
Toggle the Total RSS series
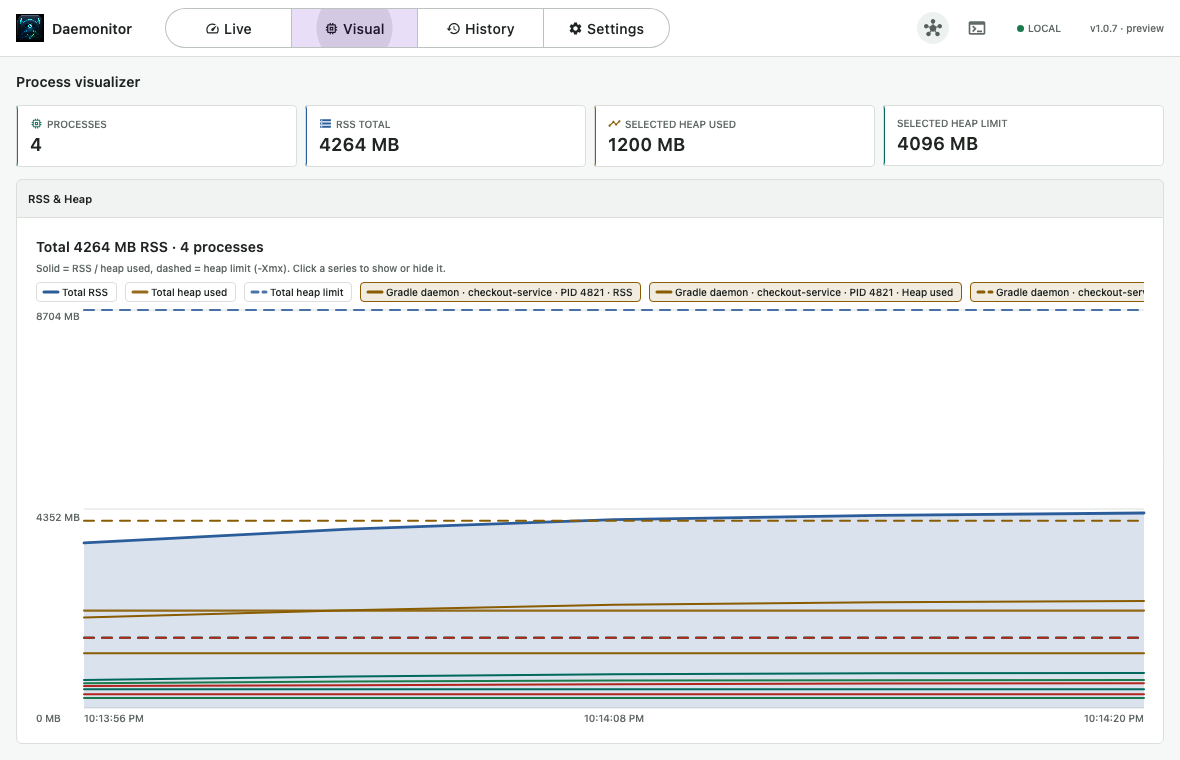pyautogui.click(x=76, y=292)
